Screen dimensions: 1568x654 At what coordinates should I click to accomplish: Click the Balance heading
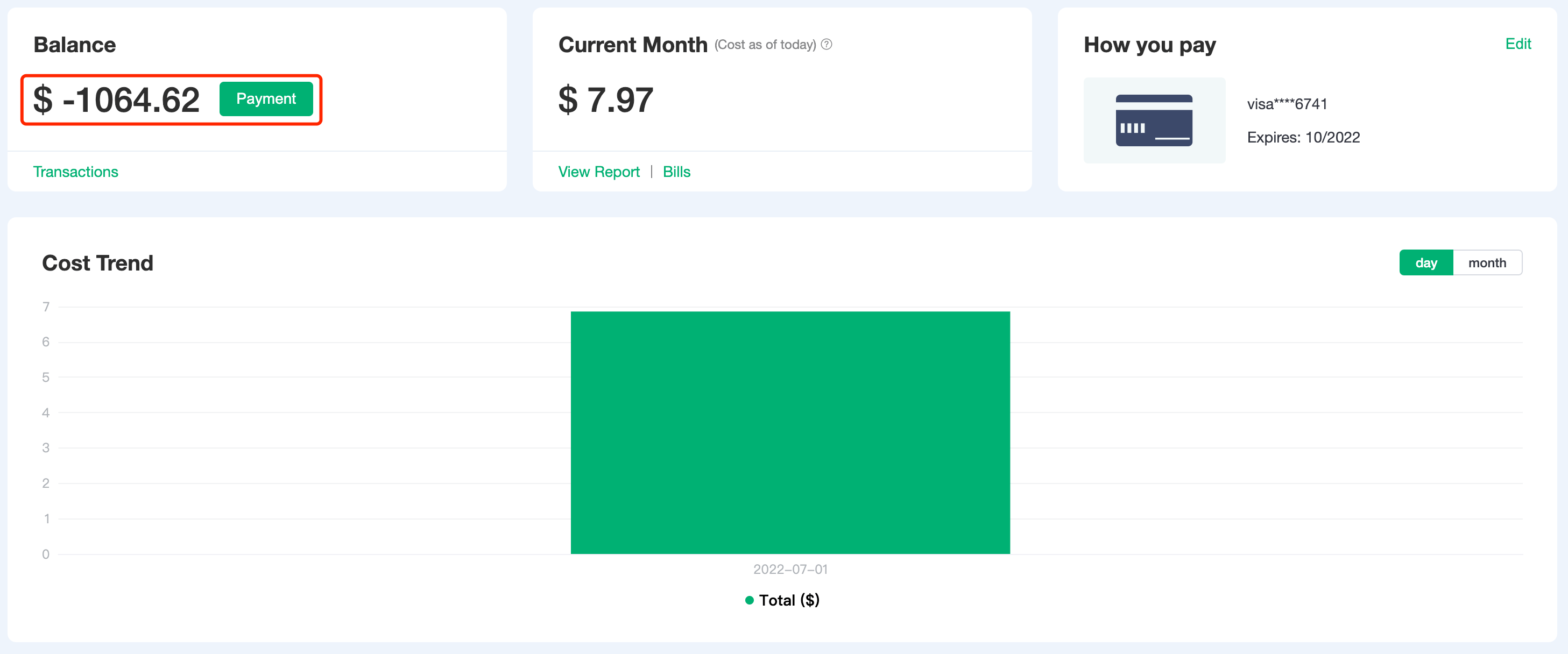click(x=74, y=45)
